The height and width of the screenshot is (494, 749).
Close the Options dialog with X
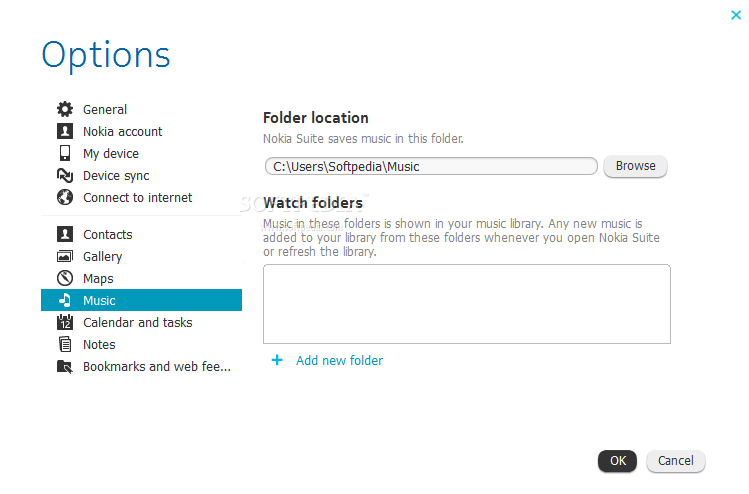click(x=736, y=15)
